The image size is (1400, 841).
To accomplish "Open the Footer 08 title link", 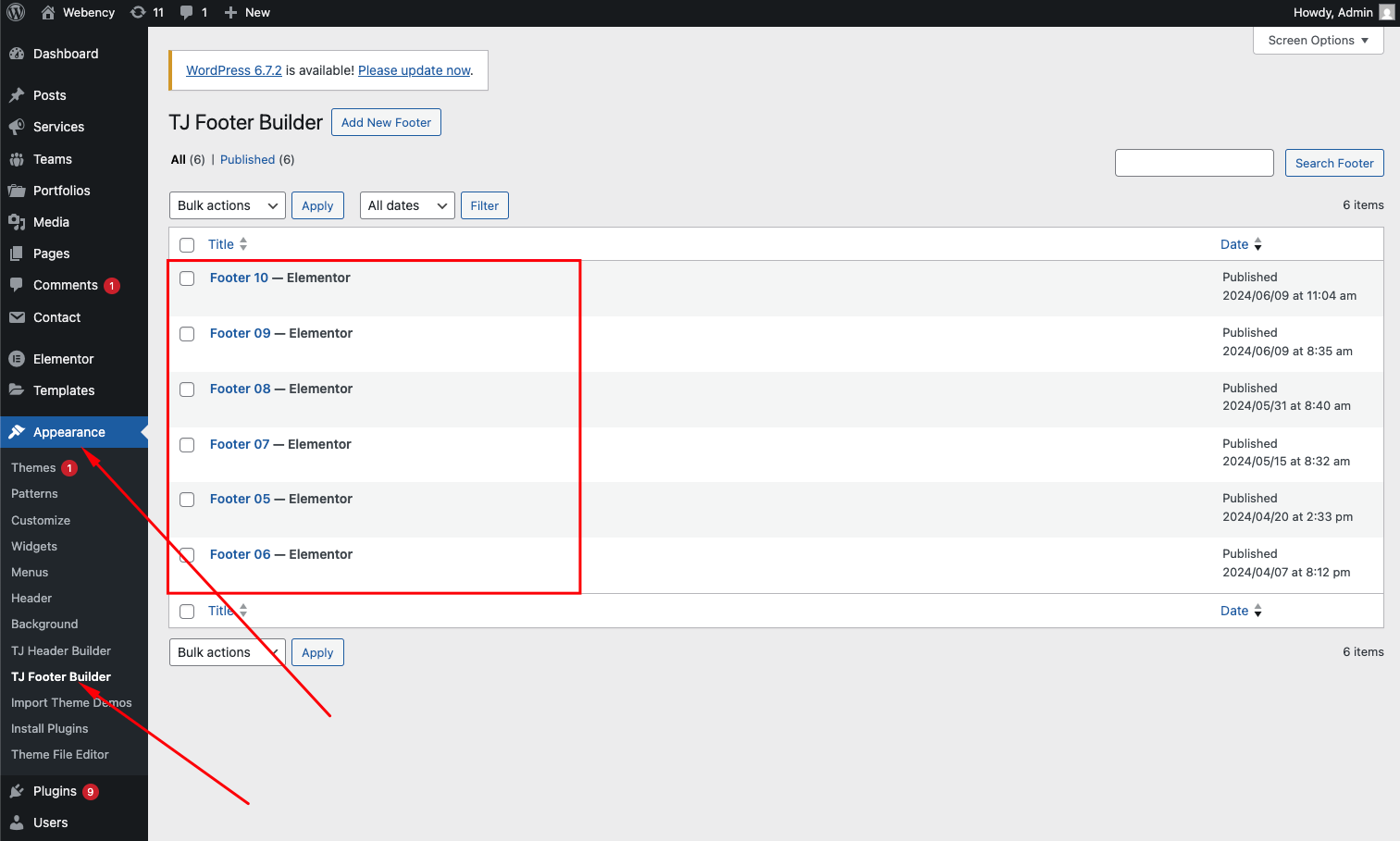I will 241,389.
